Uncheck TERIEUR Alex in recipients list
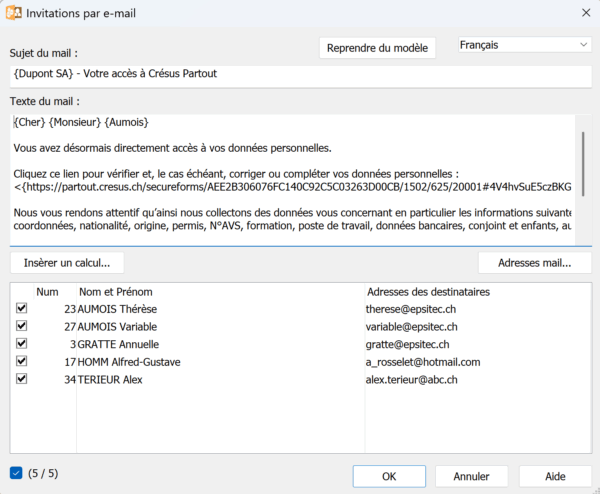Viewport: 600px width, 494px height. (x=22, y=379)
